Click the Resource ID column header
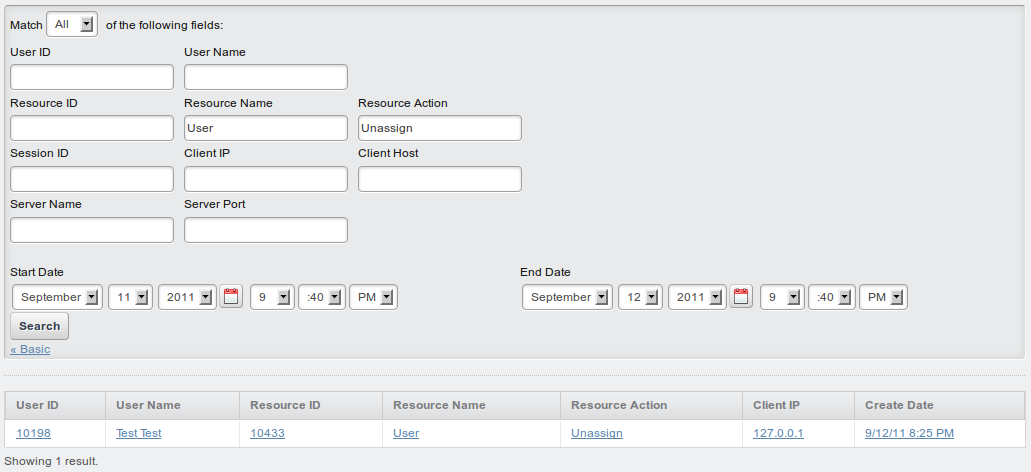 coord(311,406)
